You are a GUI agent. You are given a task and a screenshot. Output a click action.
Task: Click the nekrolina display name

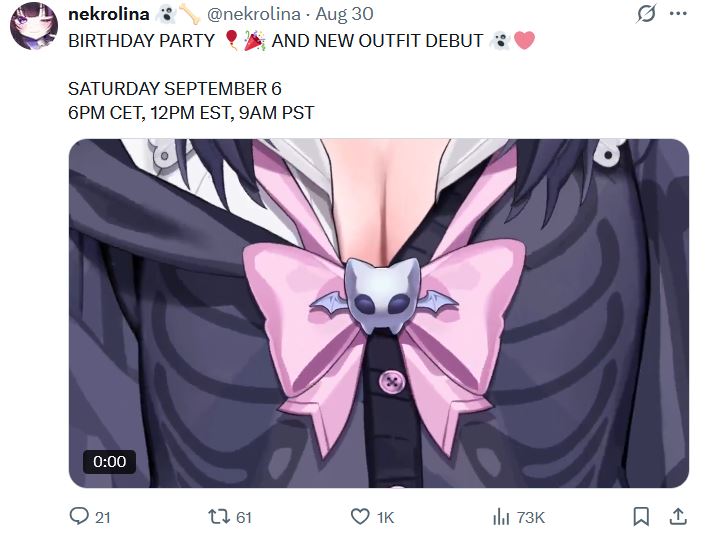(x=109, y=14)
